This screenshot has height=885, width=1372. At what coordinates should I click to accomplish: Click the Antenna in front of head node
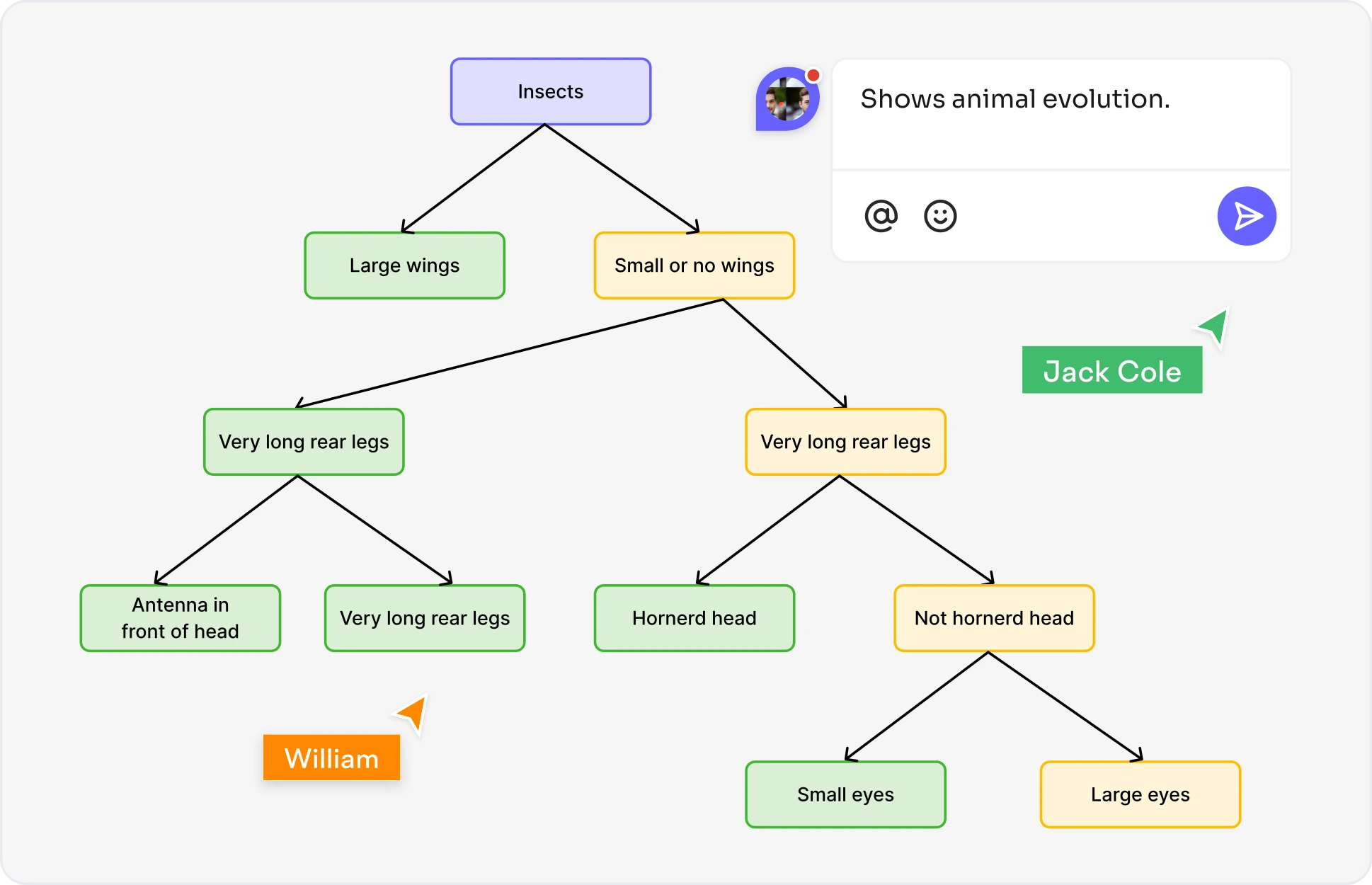coord(180,618)
